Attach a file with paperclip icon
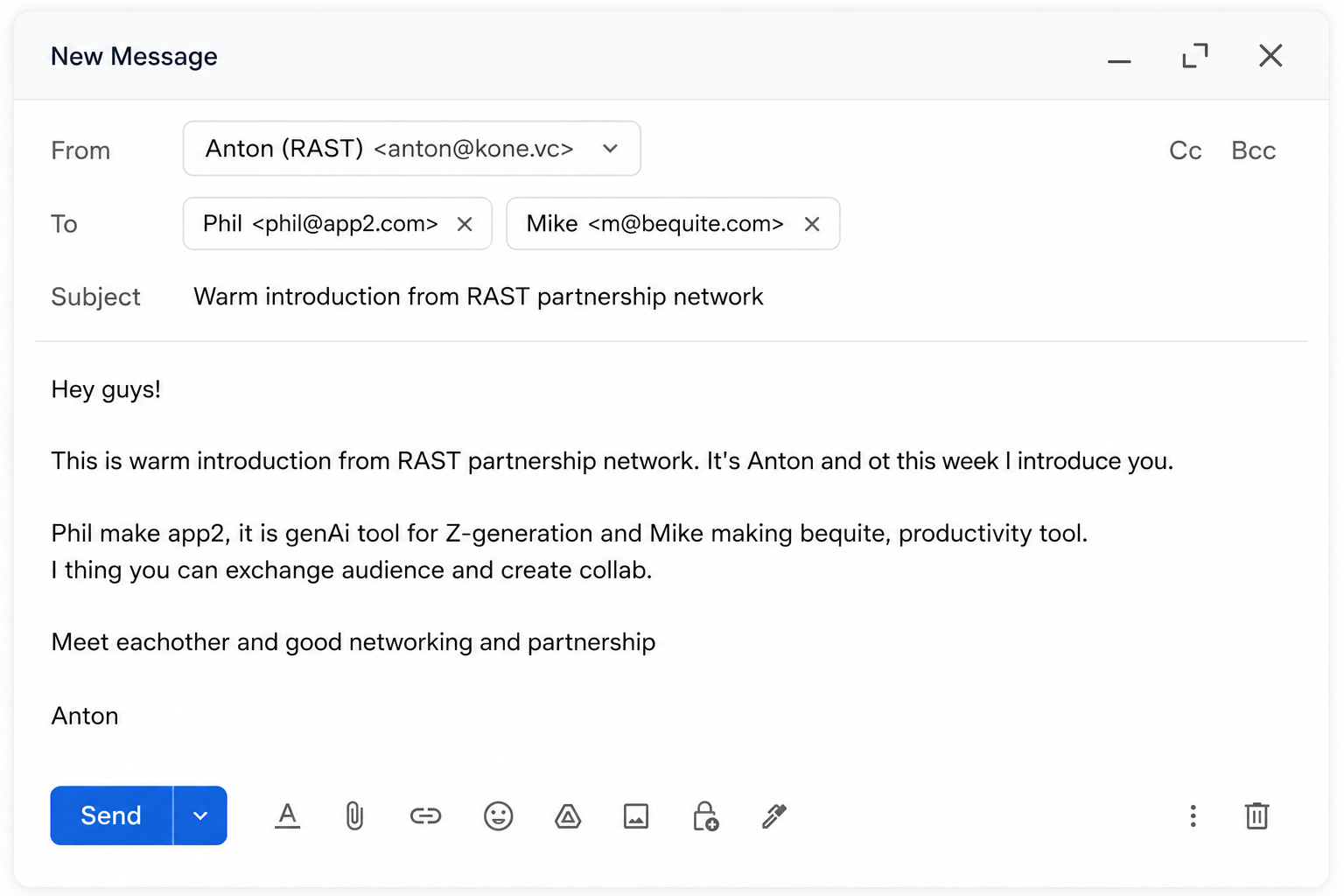Screen dimensions: 1344x896 tap(354, 815)
